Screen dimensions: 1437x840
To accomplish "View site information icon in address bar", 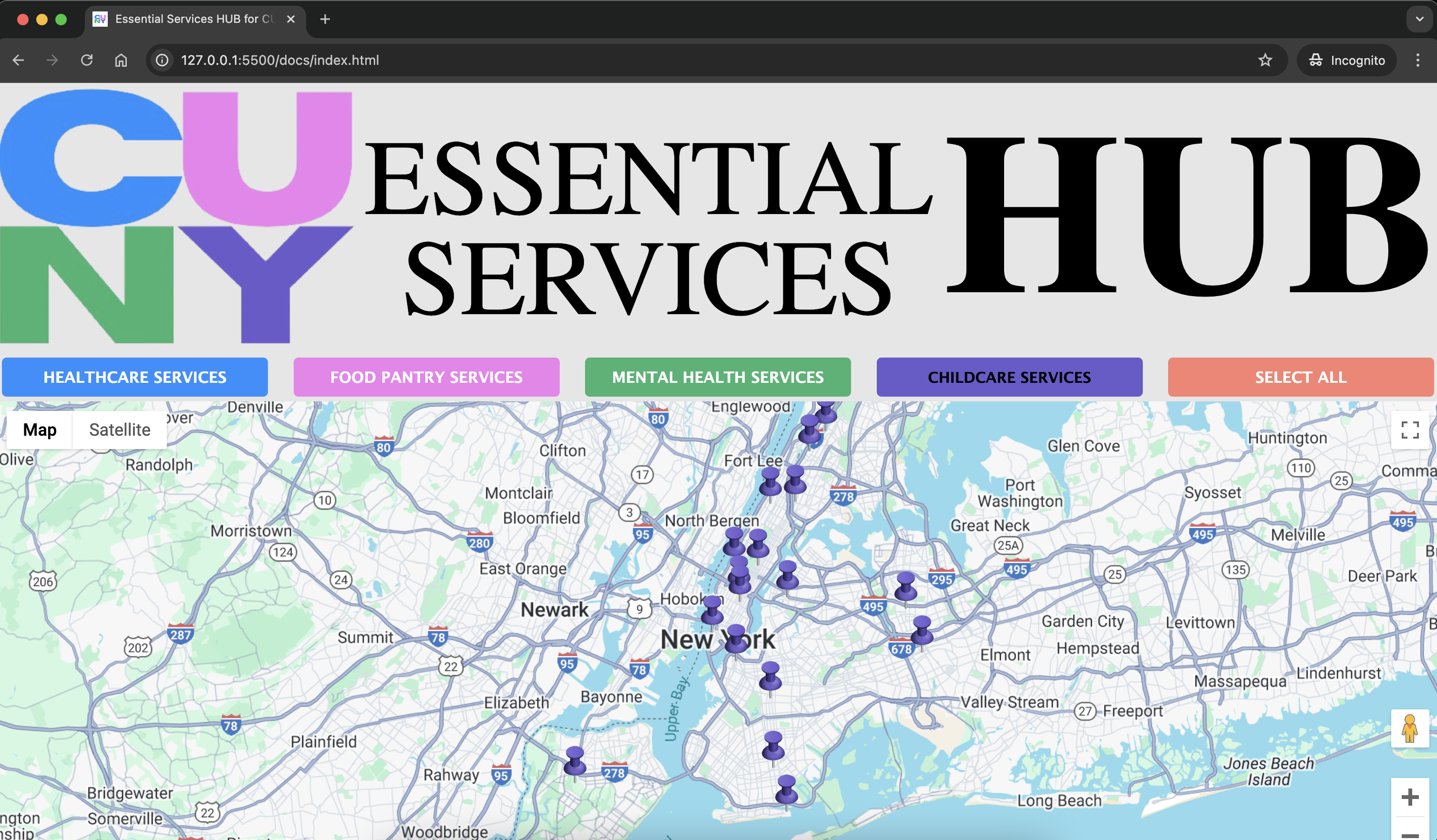I will [163, 60].
